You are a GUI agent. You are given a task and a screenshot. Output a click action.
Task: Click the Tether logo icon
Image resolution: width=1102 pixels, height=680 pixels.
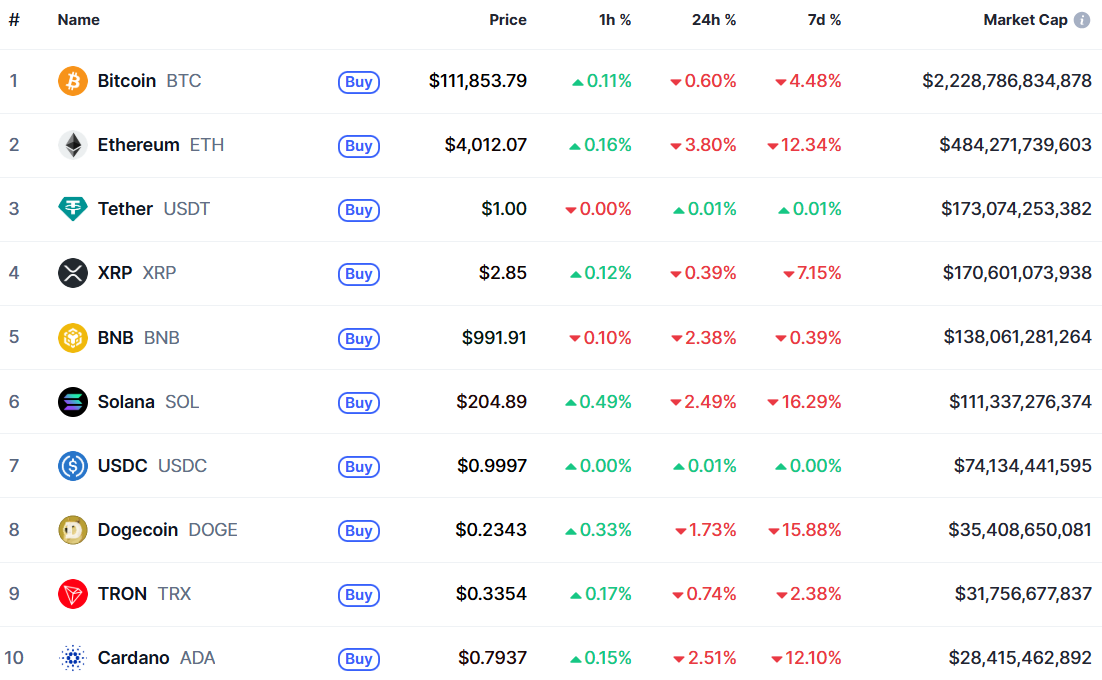tap(73, 209)
